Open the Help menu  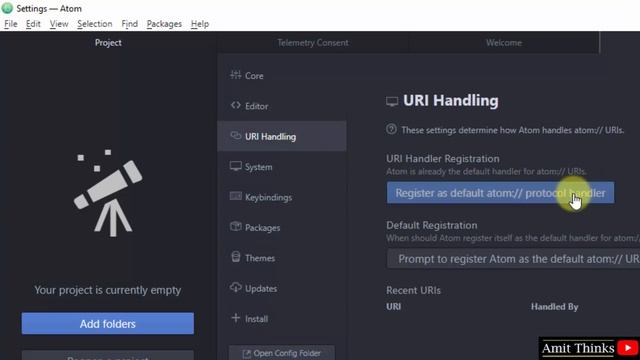pyautogui.click(x=200, y=24)
